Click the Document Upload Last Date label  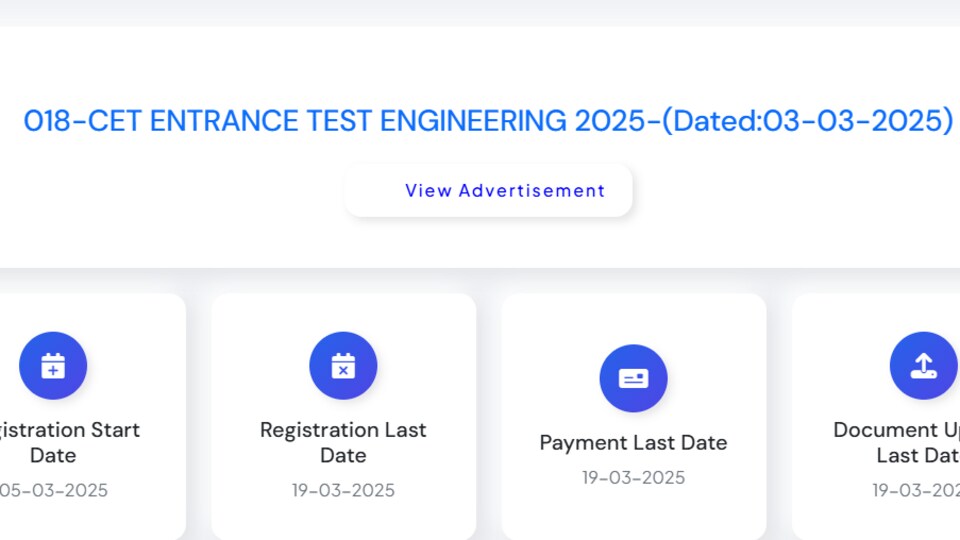pos(897,443)
